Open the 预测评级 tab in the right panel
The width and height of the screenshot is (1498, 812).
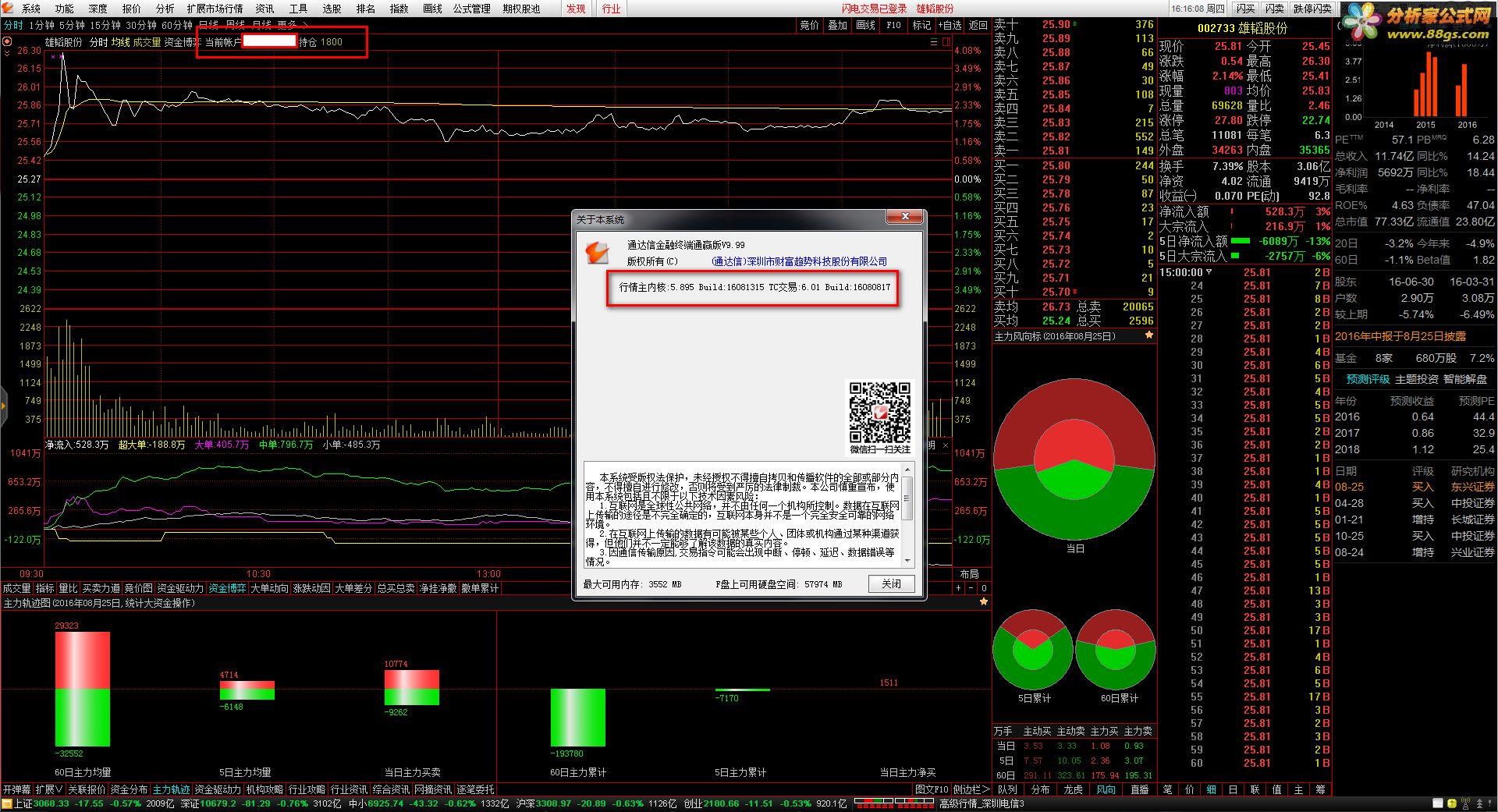pos(1368,379)
